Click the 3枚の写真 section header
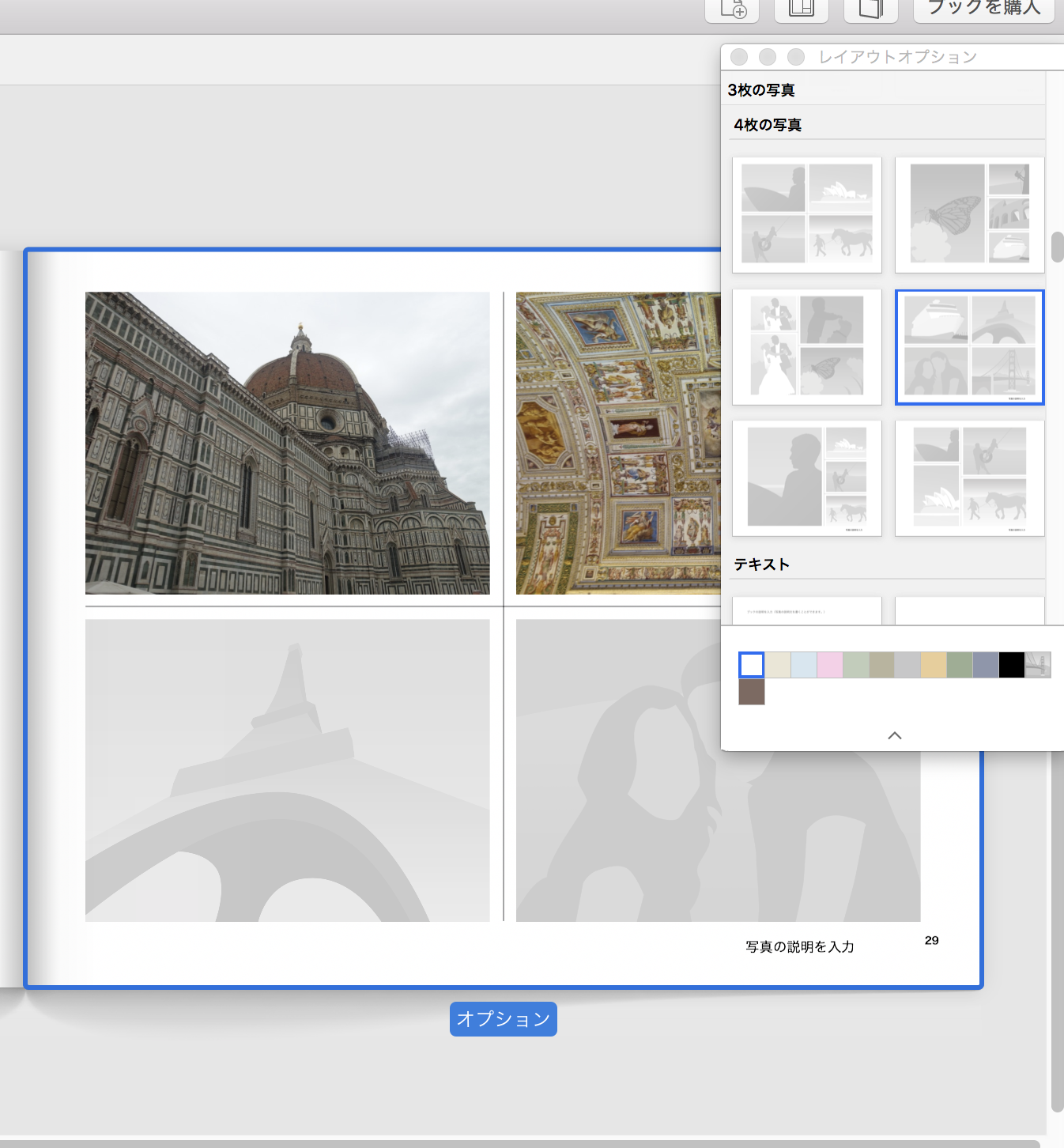 [x=761, y=90]
